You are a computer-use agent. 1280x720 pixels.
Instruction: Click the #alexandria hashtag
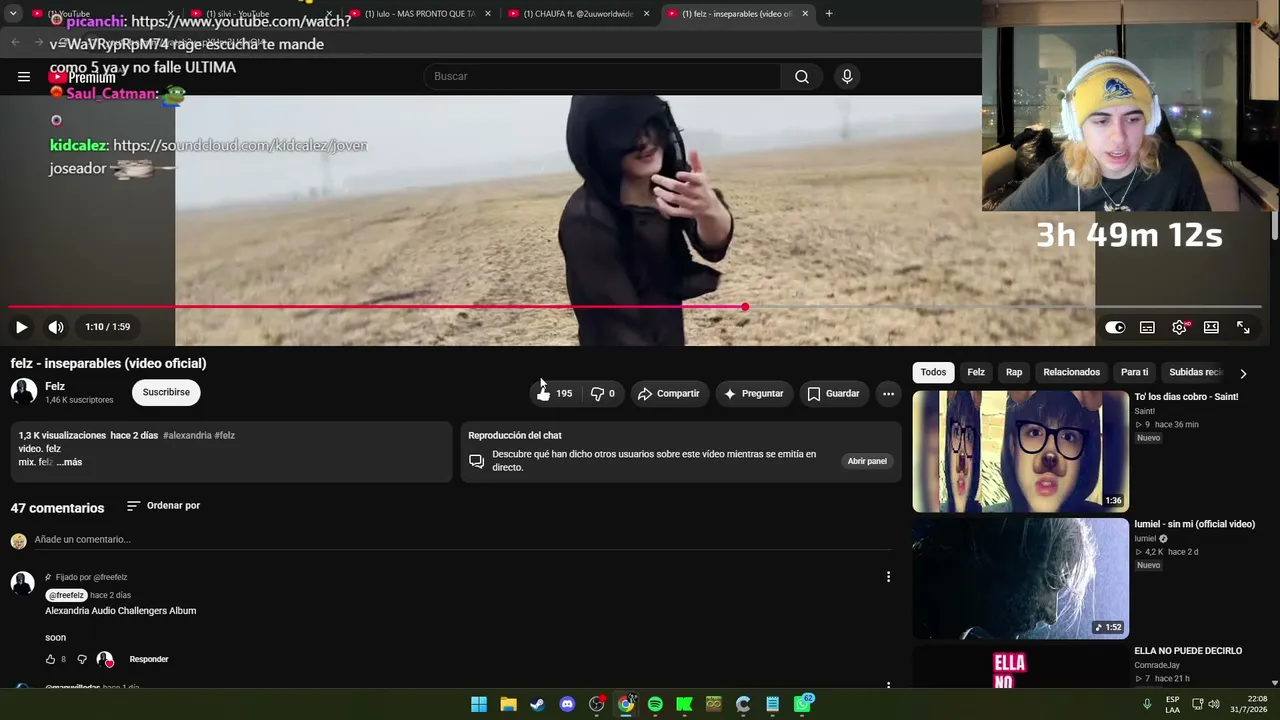click(187, 435)
